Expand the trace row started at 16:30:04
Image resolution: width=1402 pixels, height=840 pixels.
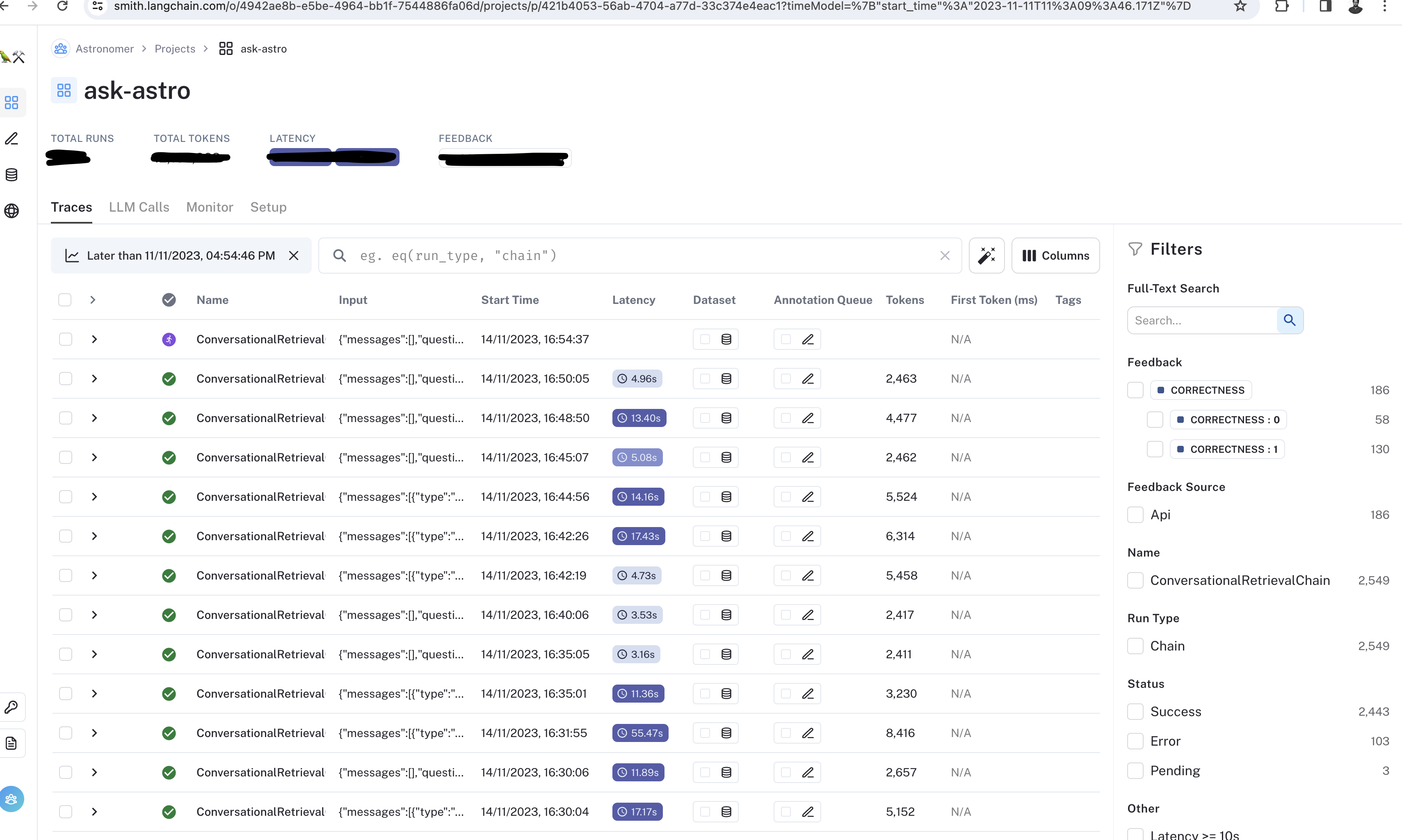94,812
